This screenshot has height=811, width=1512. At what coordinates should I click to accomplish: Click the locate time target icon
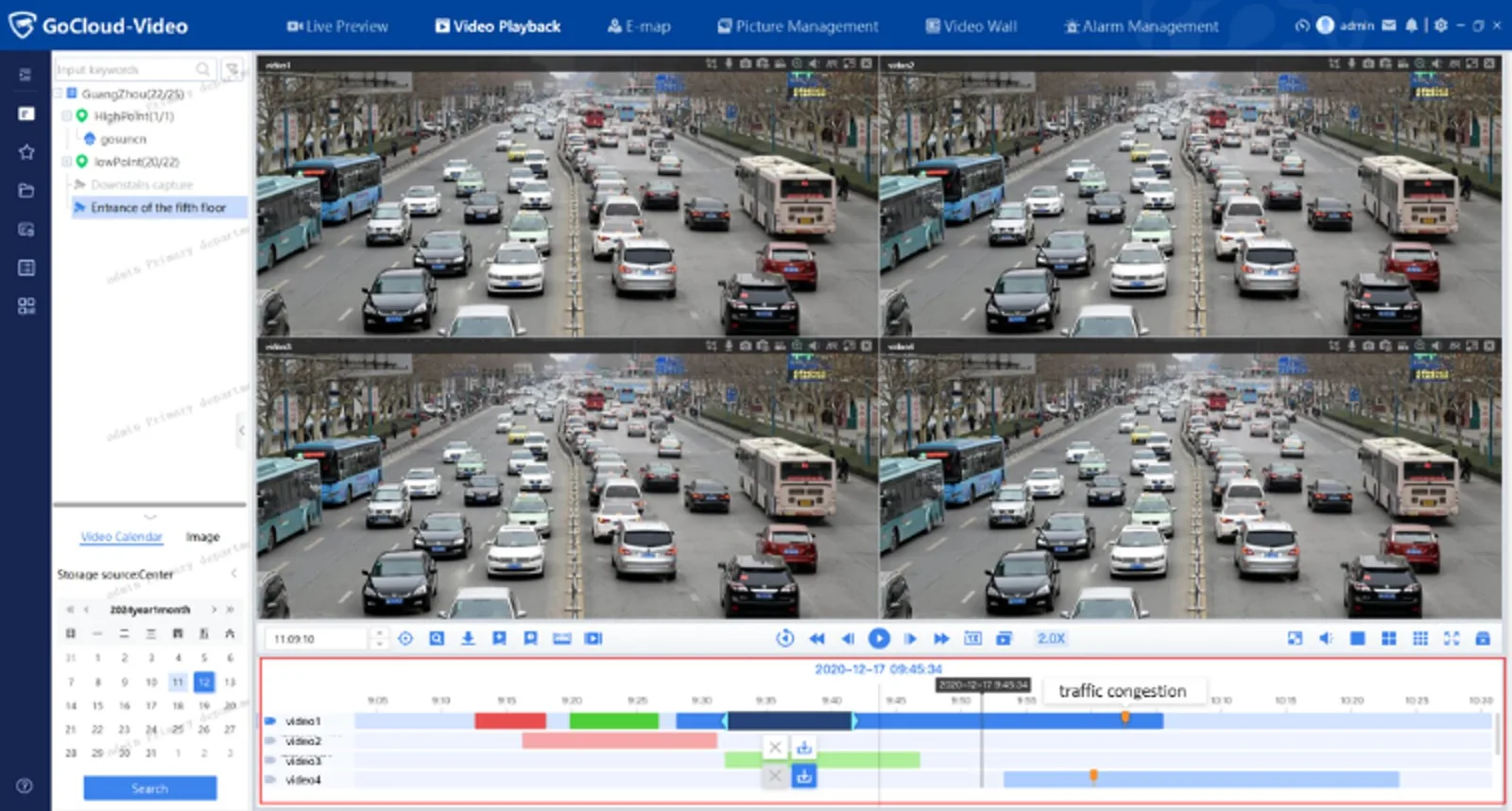click(x=405, y=639)
